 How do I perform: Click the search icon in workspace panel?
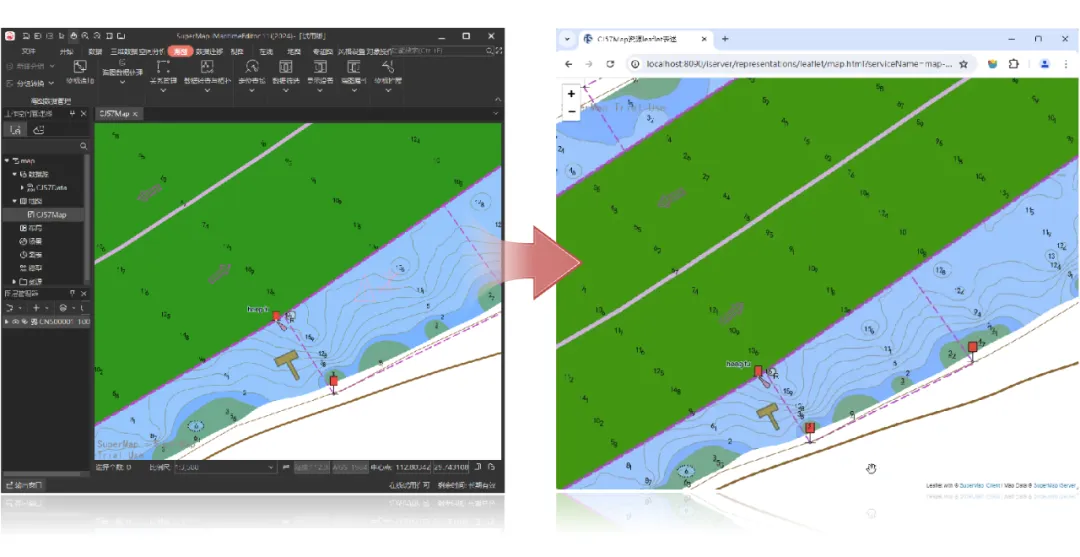pyautogui.click(x=83, y=146)
